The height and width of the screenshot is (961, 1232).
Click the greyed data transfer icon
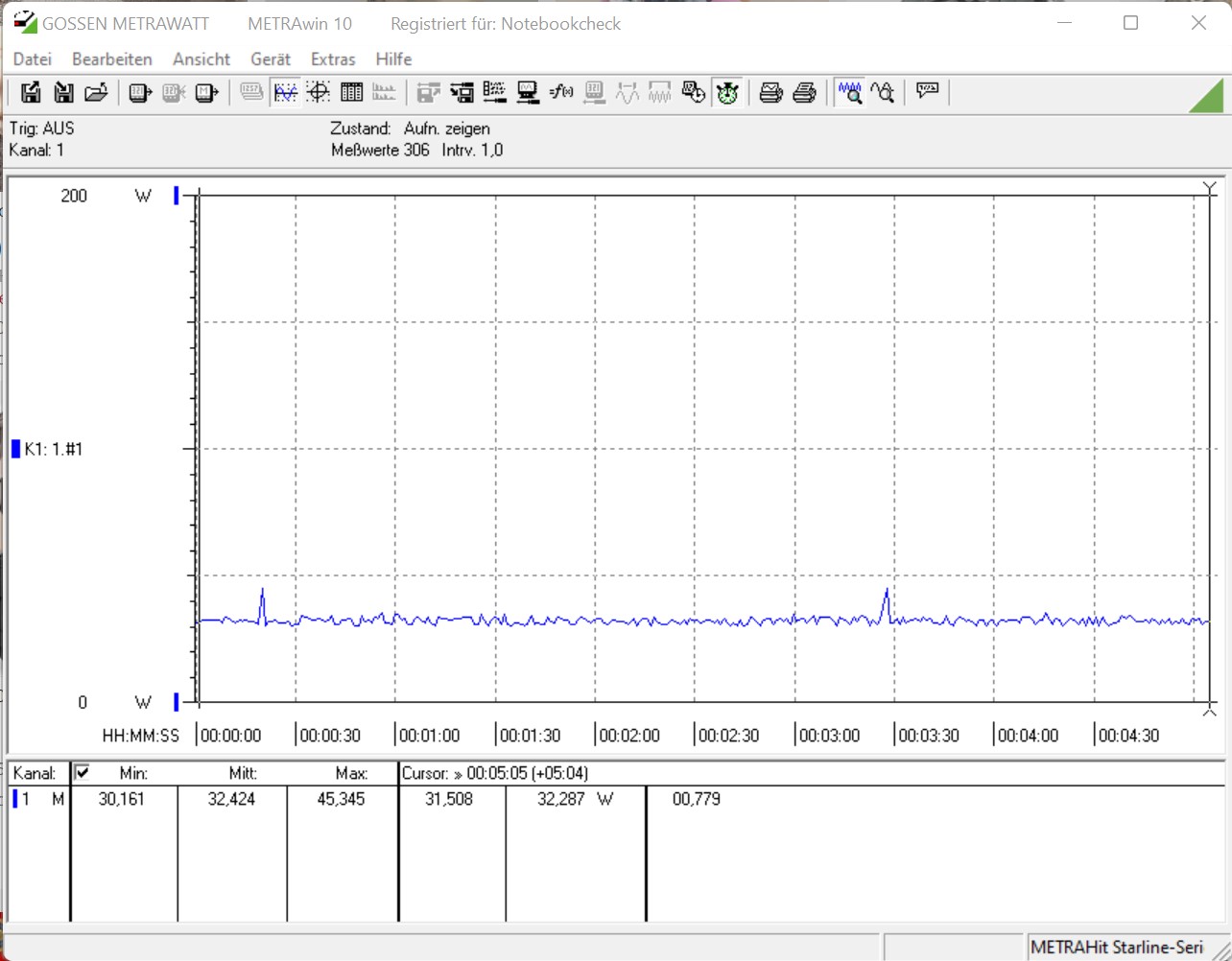428,93
